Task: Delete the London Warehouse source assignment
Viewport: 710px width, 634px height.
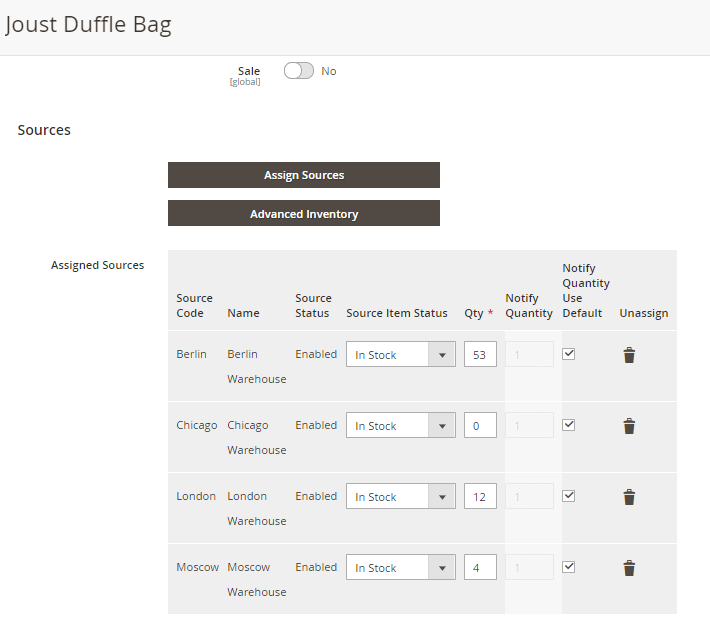Action: point(629,497)
